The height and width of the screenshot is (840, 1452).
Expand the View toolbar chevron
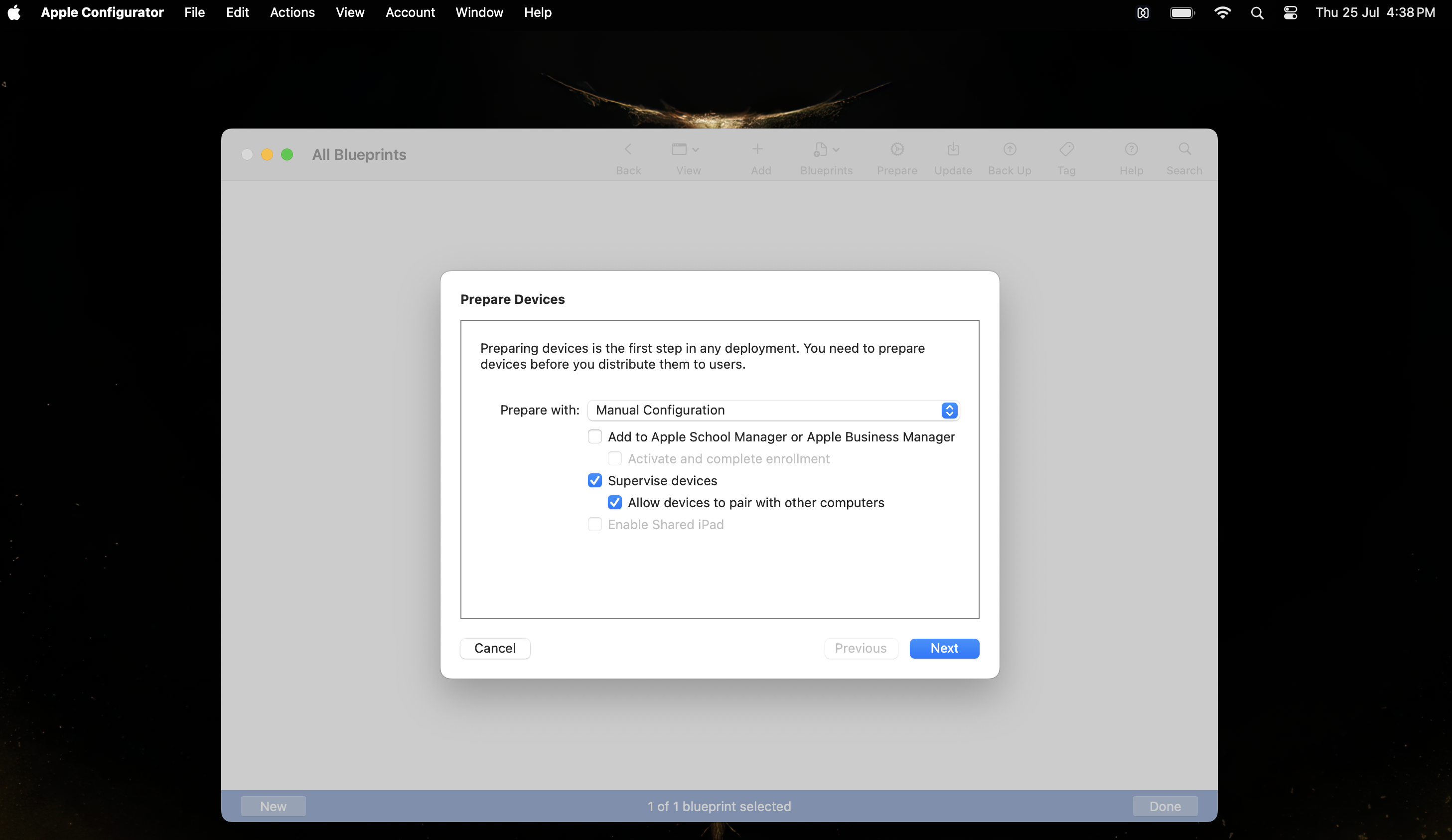tap(696, 150)
